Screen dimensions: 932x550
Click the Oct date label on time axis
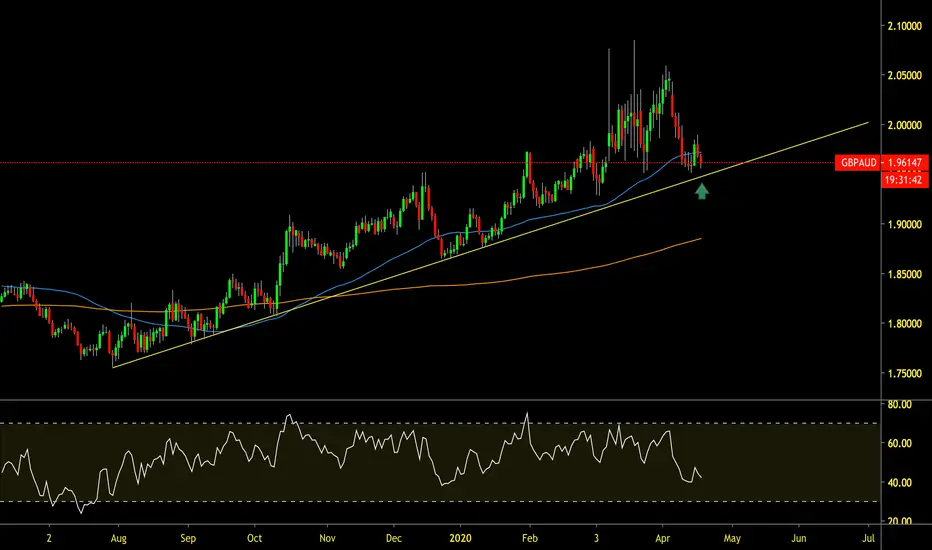254,538
